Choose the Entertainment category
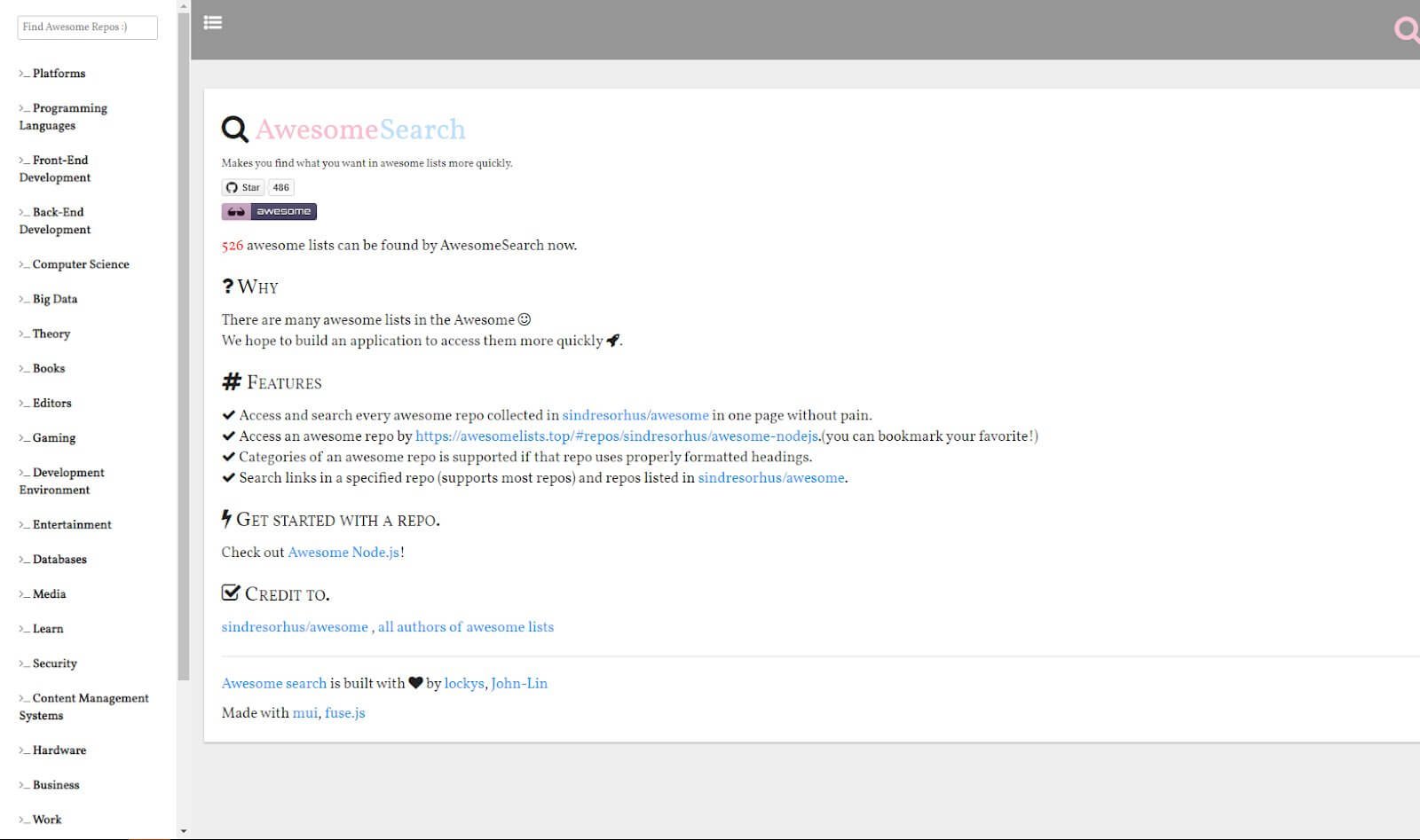 (66, 524)
